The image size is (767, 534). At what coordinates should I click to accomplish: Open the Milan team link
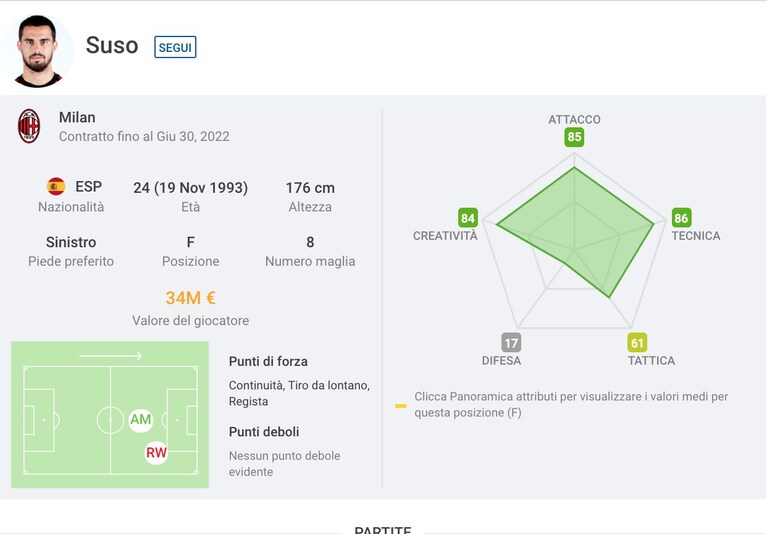tap(77, 117)
